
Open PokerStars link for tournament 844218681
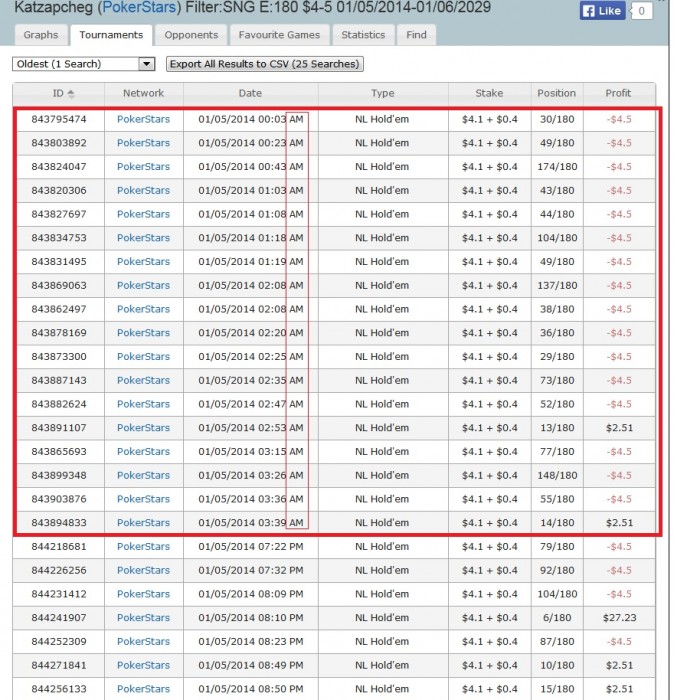(144, 546)
